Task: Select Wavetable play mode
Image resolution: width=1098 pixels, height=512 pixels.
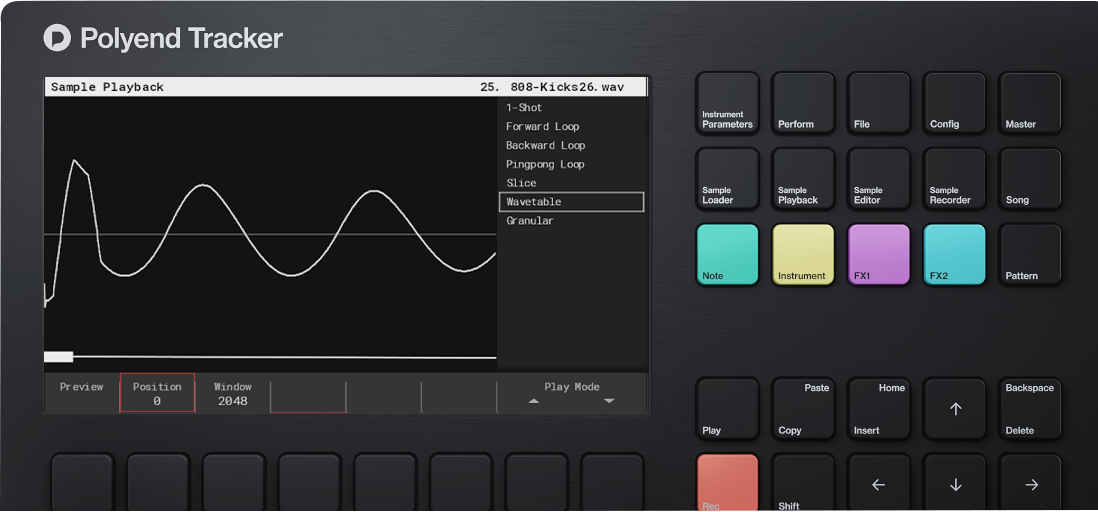Action: point(571,202)
